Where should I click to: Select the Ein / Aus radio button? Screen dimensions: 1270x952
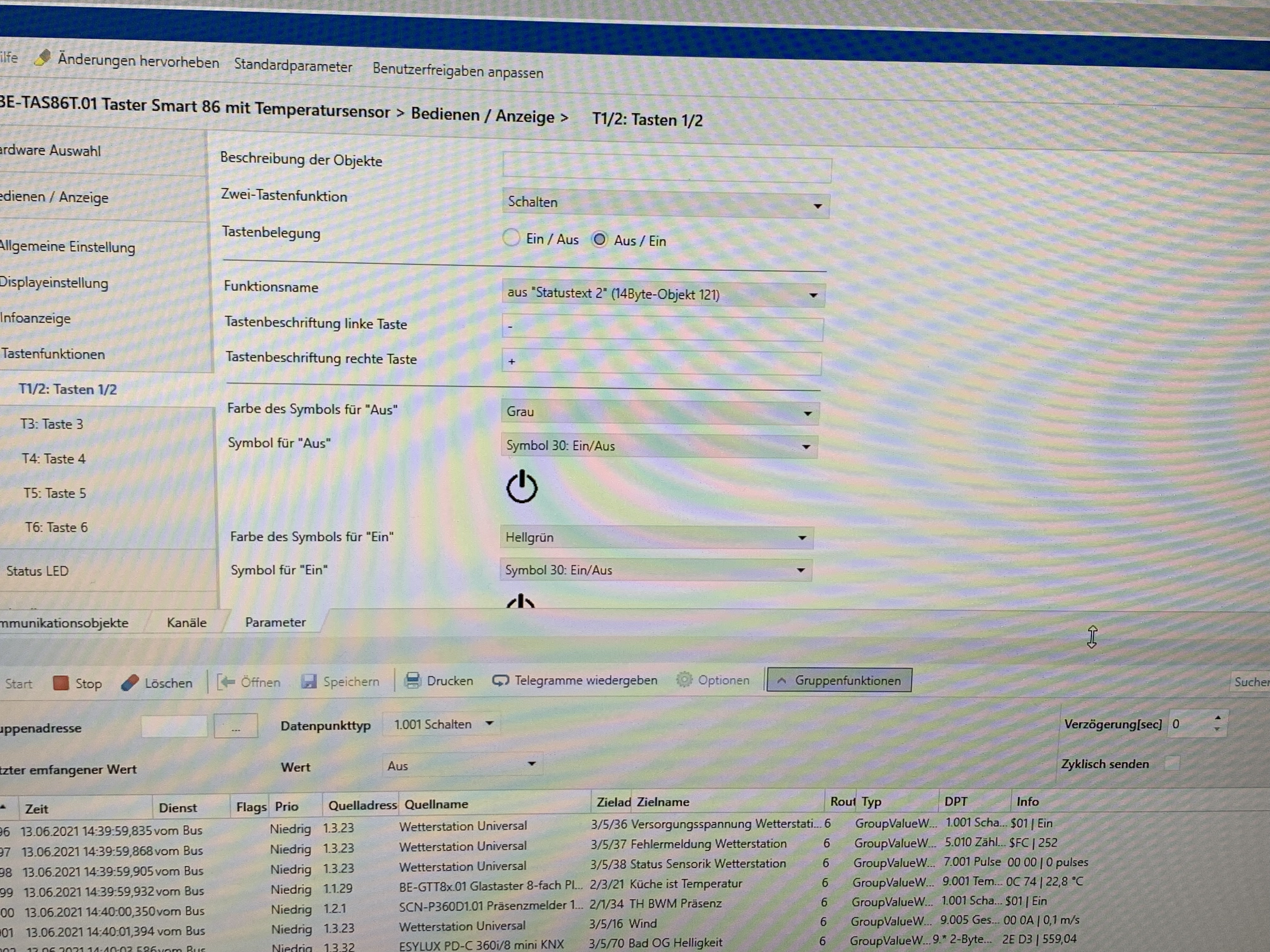(511, 238)
